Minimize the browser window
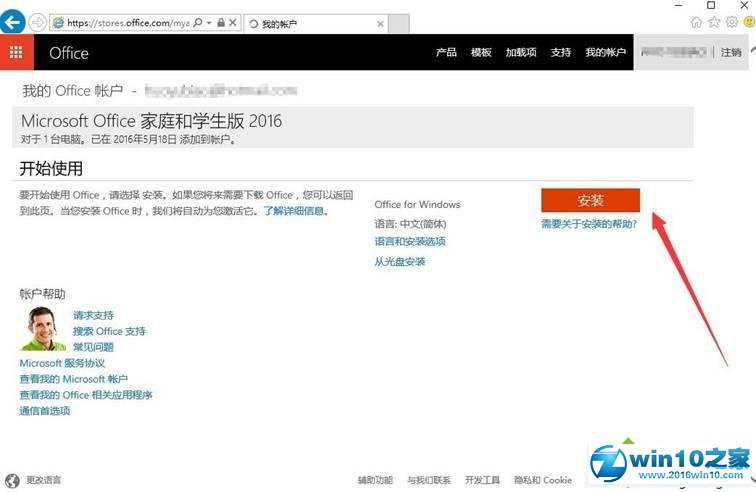This screenshot has width=756, height=492. point(678,5)
